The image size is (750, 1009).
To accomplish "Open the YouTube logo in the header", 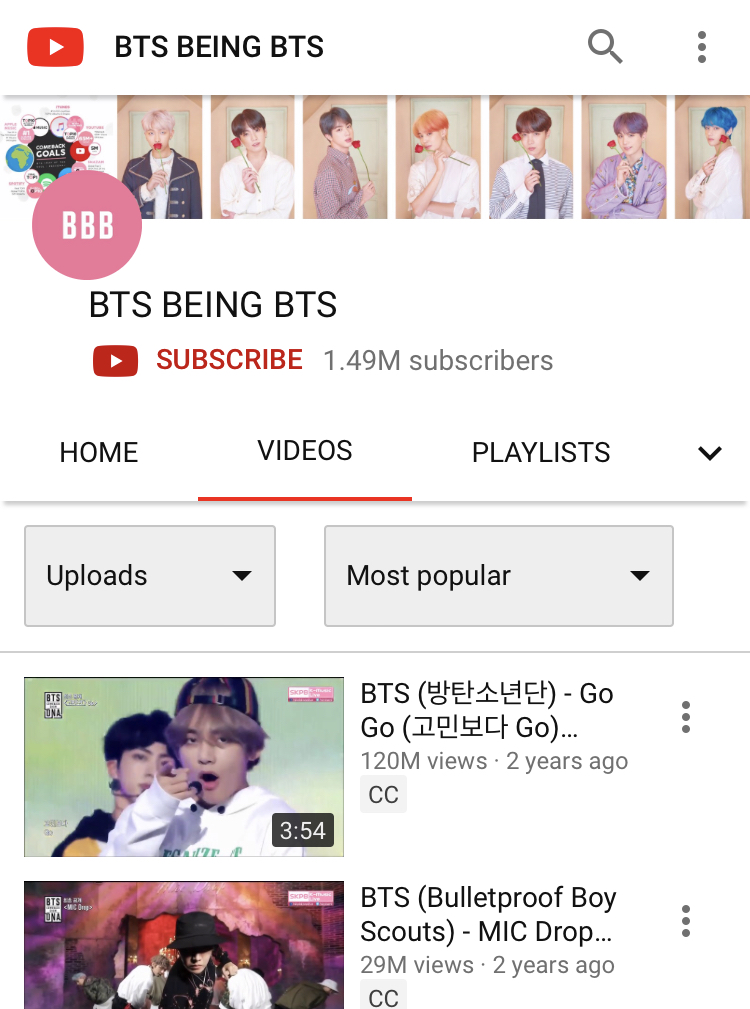I will point(55,47).
